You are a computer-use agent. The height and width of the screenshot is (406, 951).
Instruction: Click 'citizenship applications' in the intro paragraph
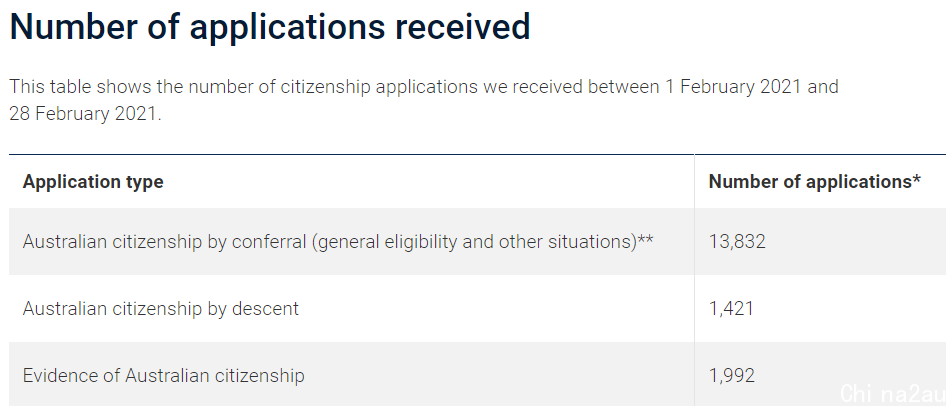[x=379, y=87]
